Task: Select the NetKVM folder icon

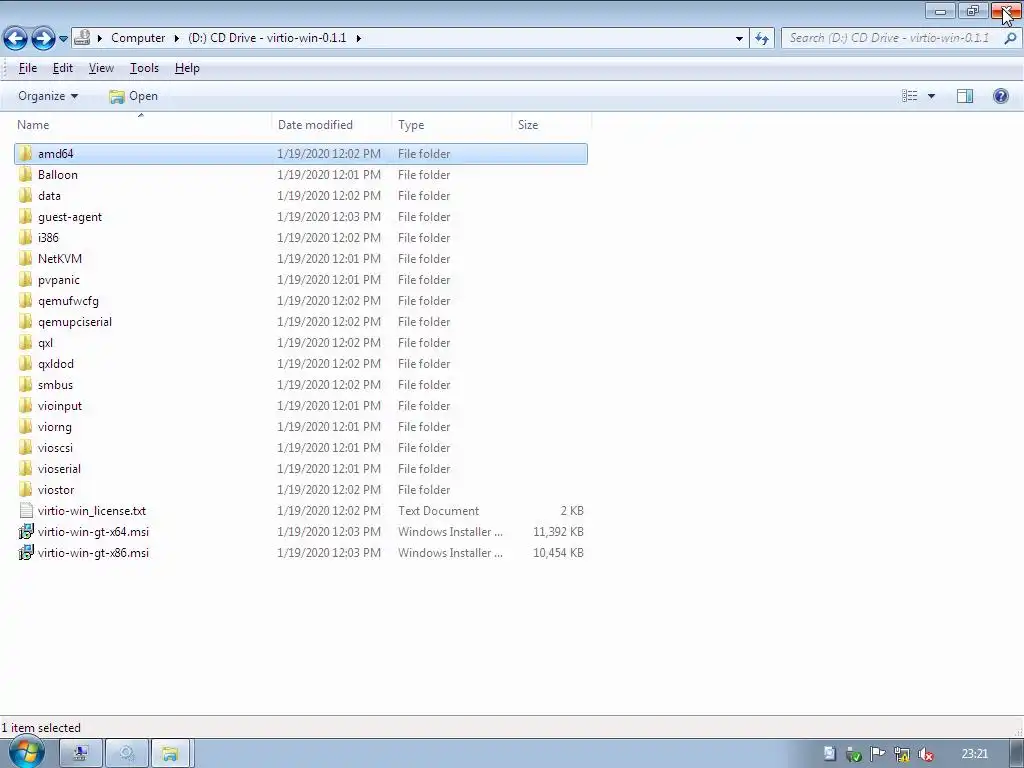Action: [x=25, y=259]
